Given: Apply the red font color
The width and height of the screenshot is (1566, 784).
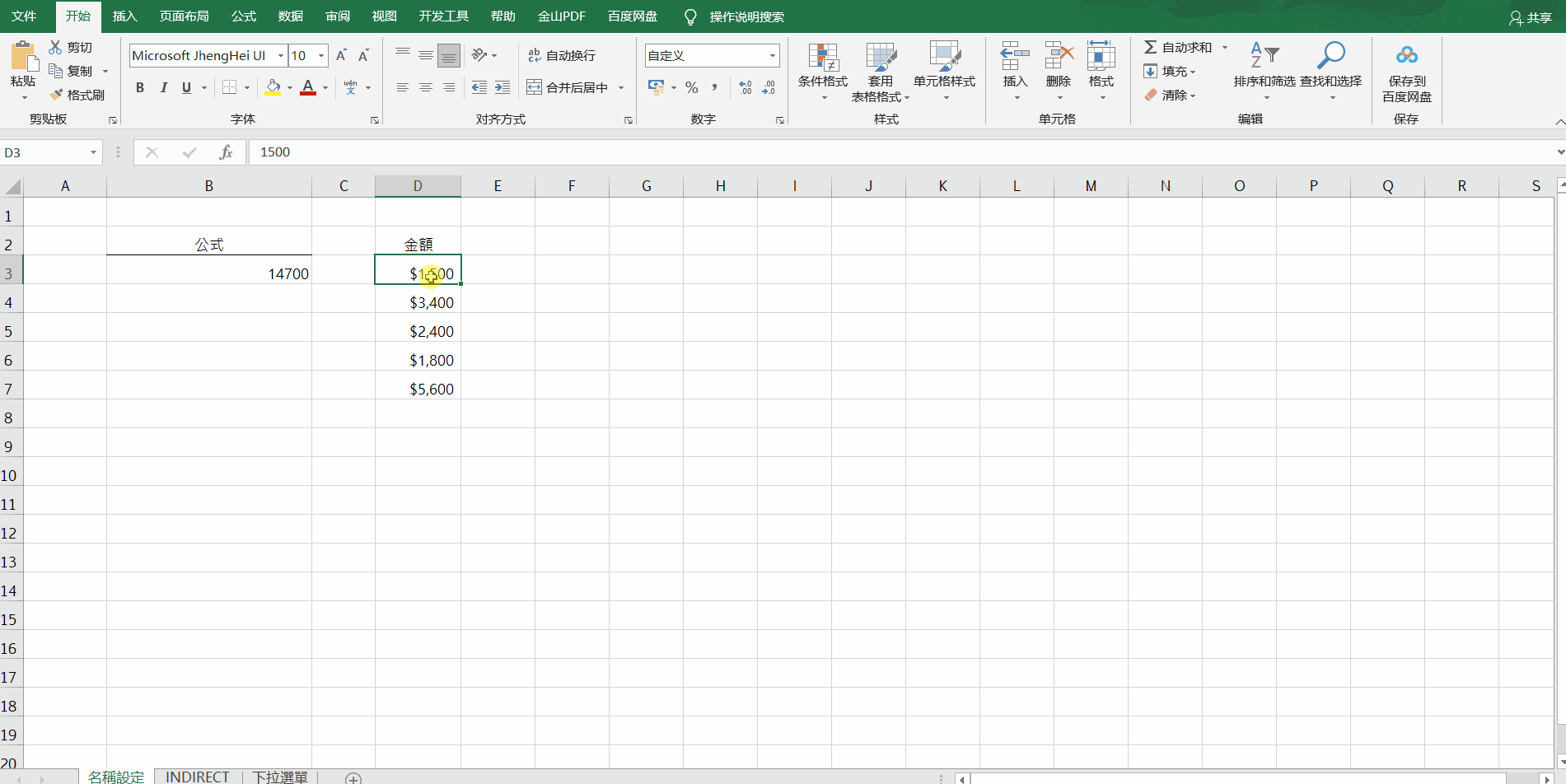Looking at the screenshot, I should pos(308,87).
